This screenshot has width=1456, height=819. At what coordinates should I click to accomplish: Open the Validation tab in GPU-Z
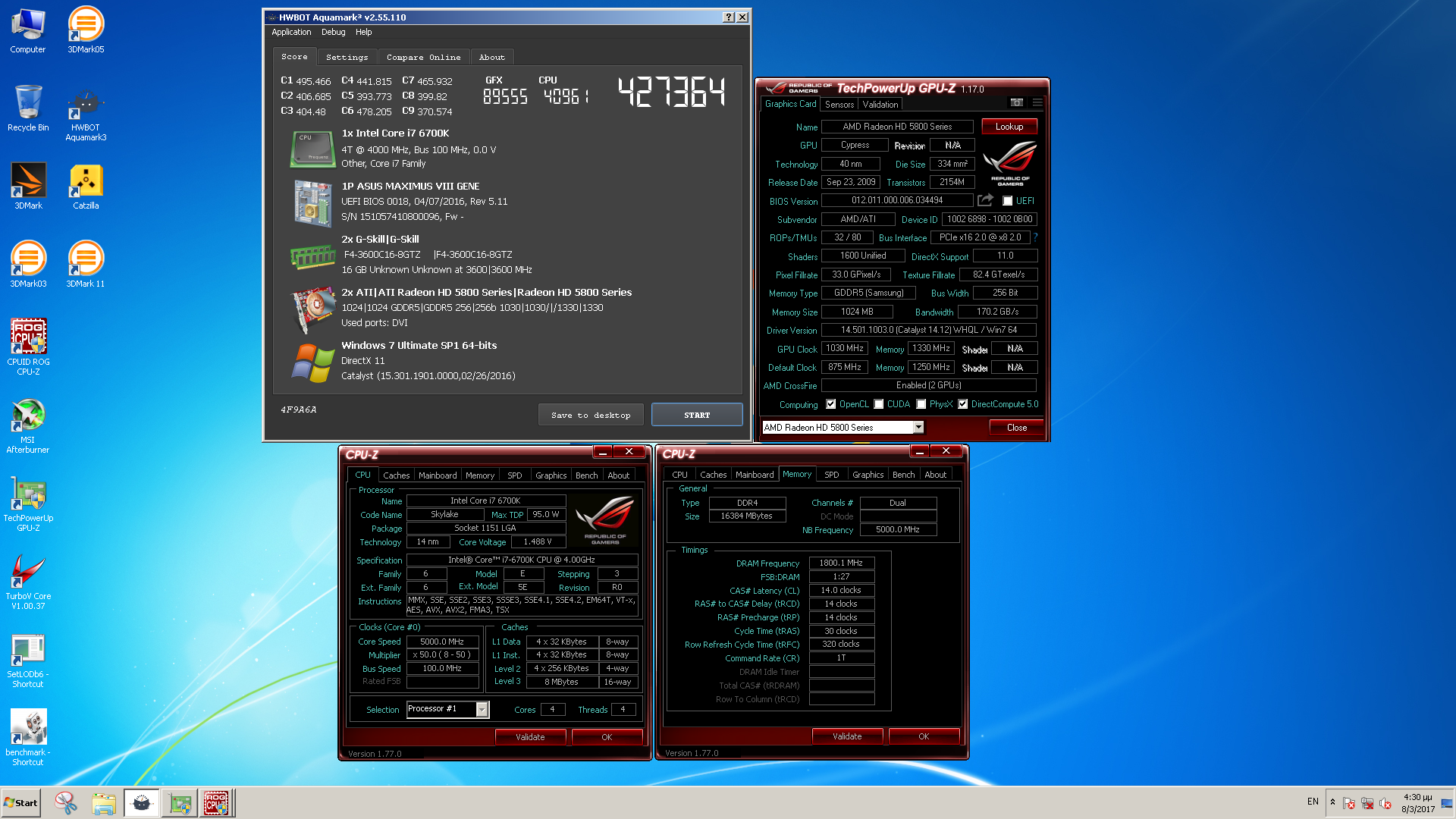pos(880,105)
